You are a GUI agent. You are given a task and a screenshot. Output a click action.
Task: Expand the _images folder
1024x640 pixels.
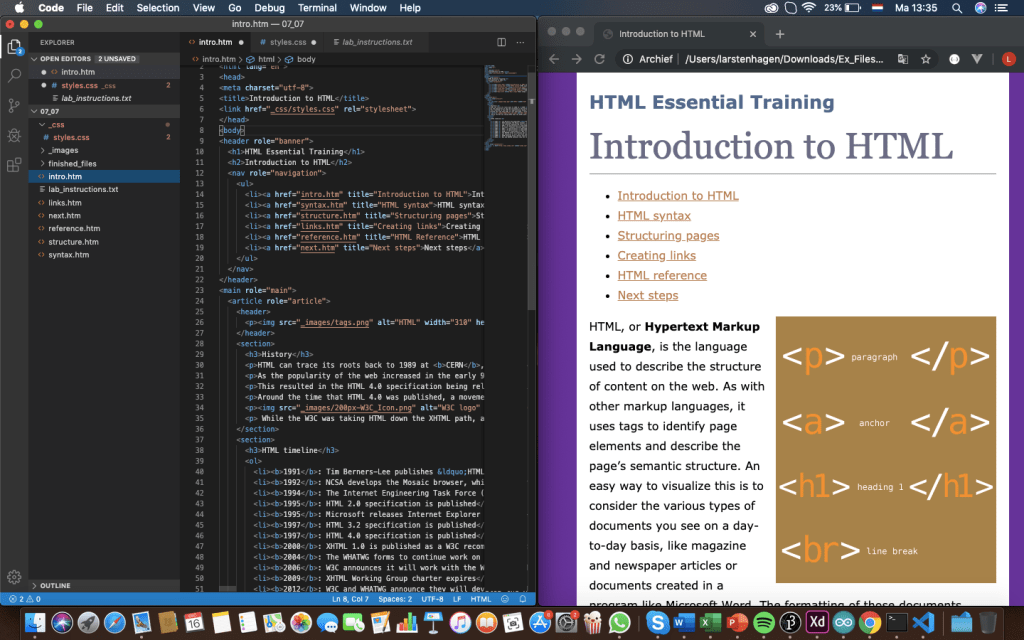(64, 150)
